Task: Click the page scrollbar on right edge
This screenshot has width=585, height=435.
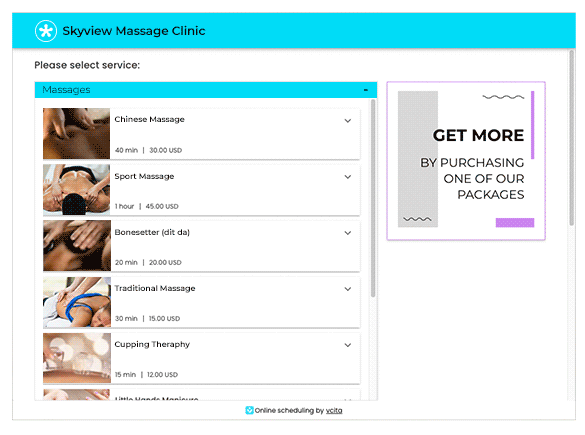Action: click(x=572, y=138)
